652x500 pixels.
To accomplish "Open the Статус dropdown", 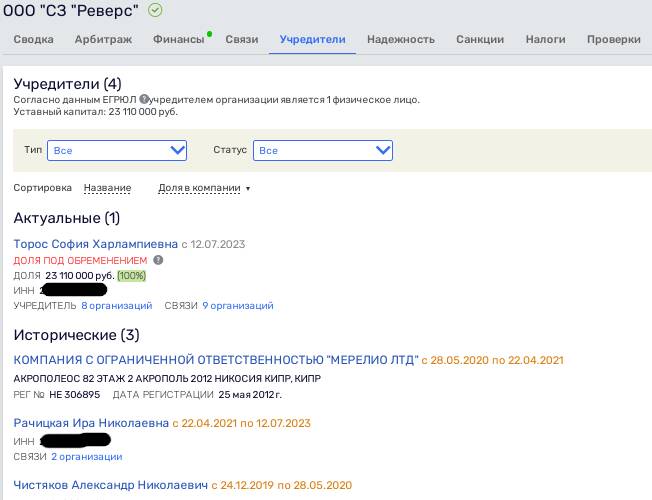I will click(323, 150).
